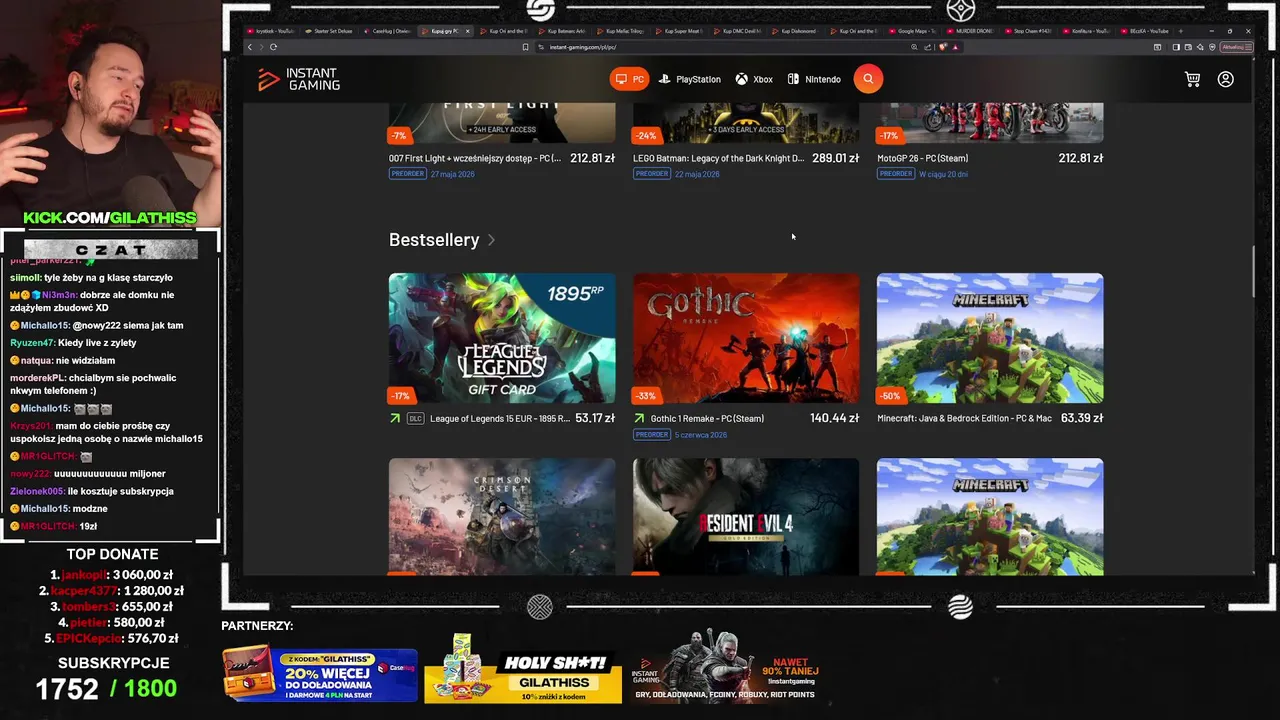Click League of Legends 15 EUR title
Image resolution: width=1280 pixels, height=720 pixels.
pos(499,419)
